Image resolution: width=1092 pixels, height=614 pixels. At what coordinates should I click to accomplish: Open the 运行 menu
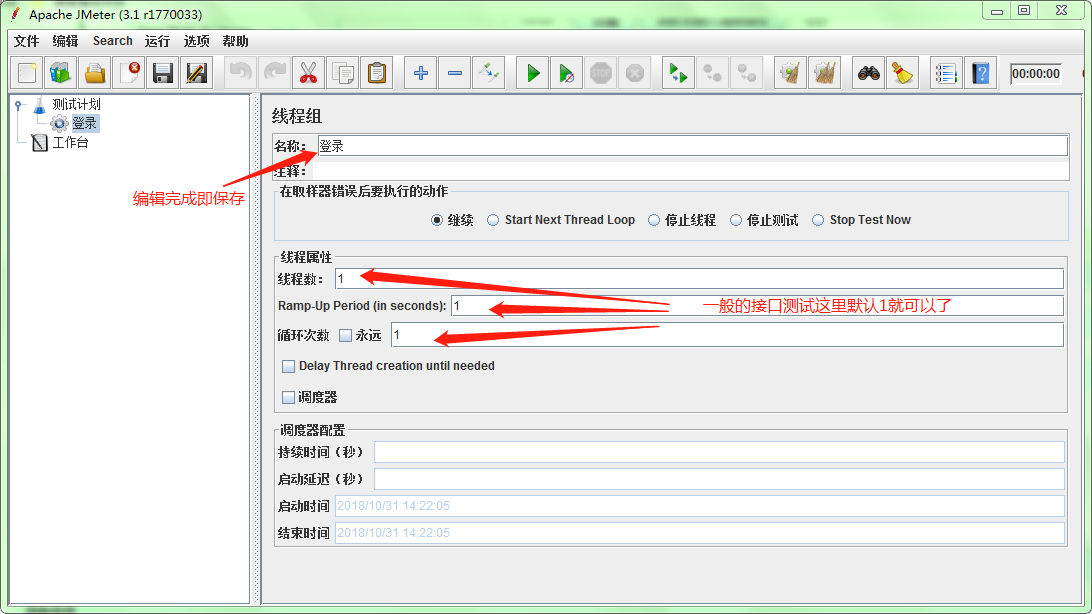157,41
